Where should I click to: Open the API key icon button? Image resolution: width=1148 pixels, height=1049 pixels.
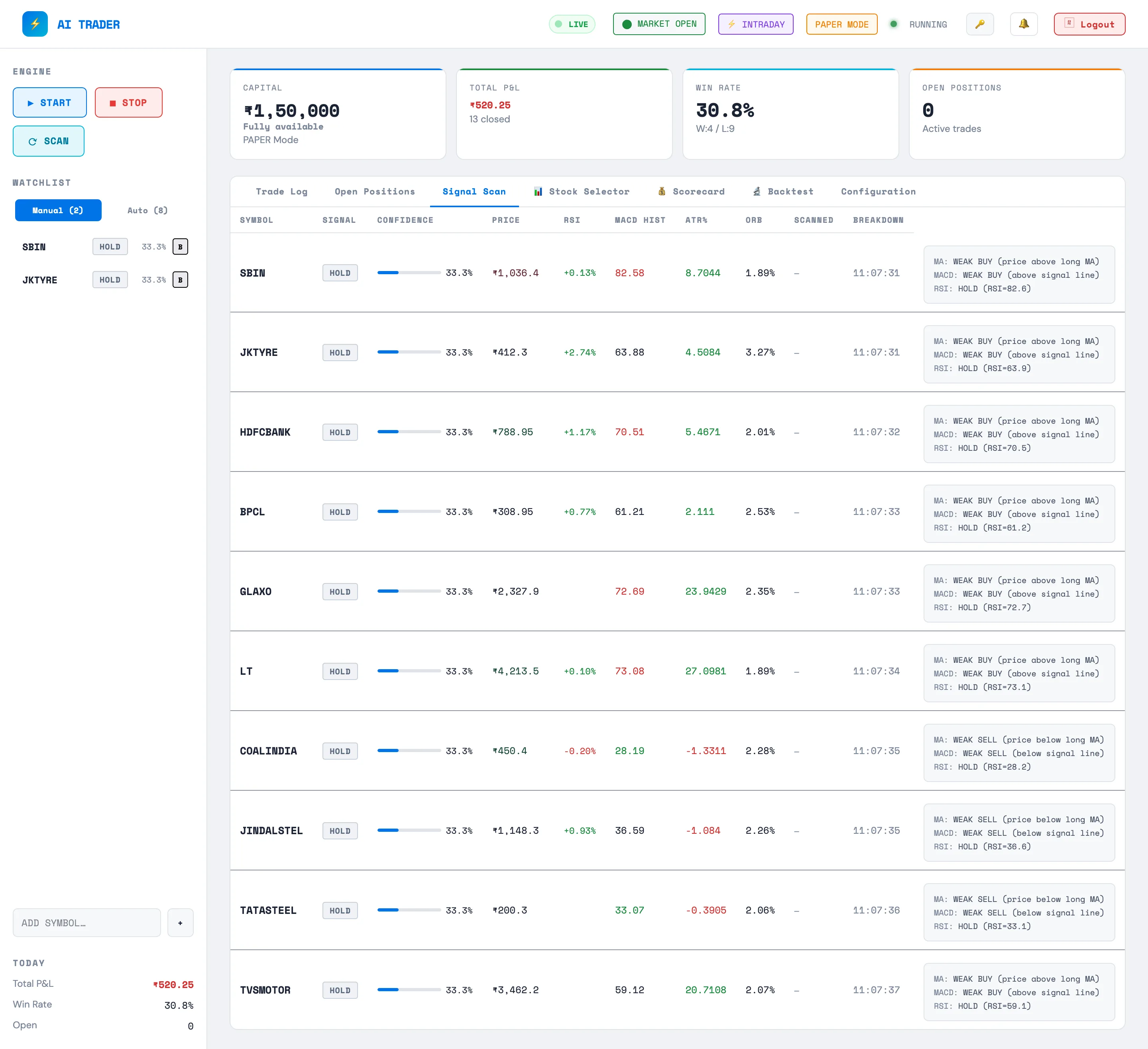point(979,24)
